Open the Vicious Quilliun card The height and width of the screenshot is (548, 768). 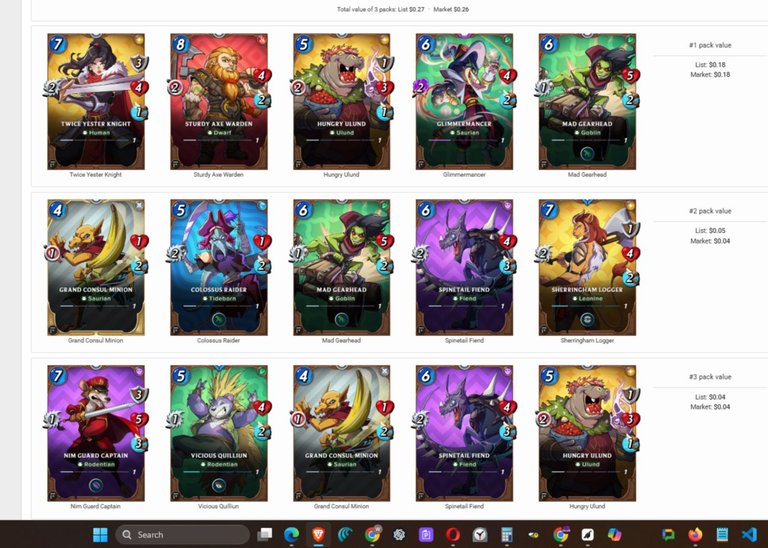[219, 433]
